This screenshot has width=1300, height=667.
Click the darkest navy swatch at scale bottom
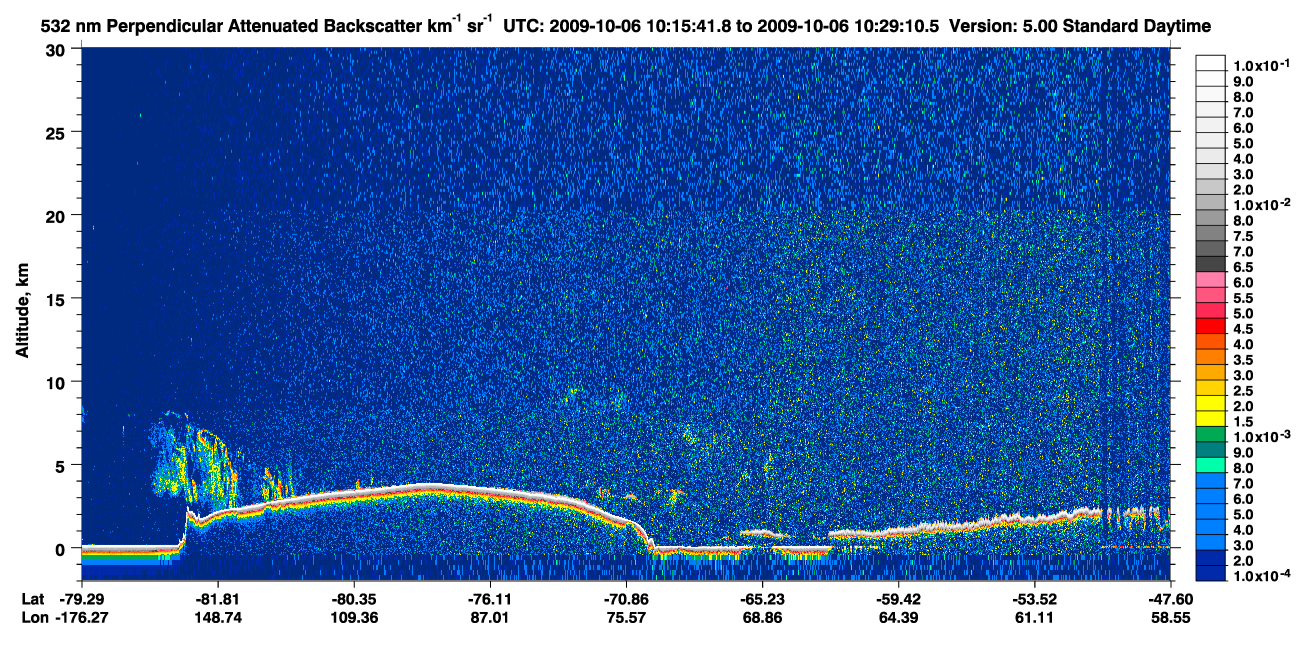(x=1210, y=572)
